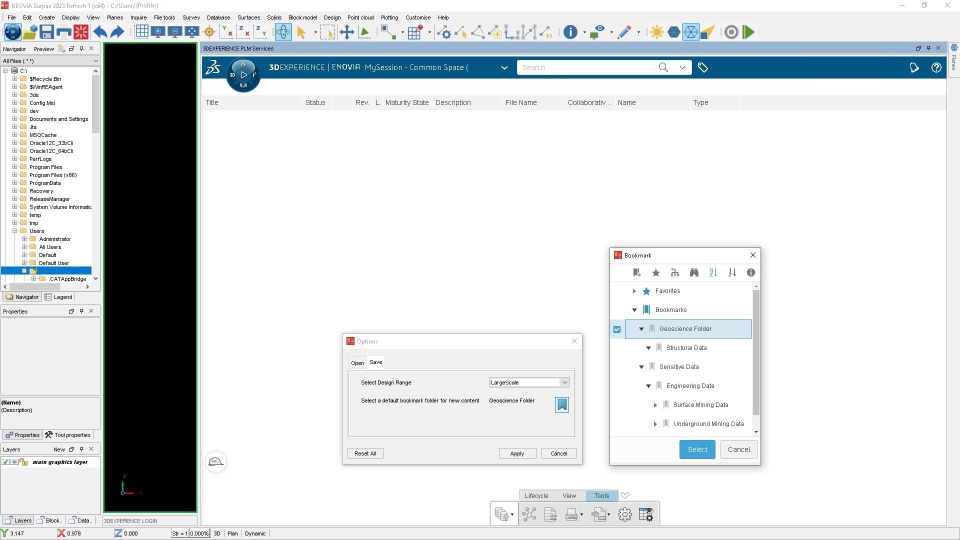Click the table settings icon in Tools bar
Viewport: 960px width, 540px height.
click(x=646, y=514)
